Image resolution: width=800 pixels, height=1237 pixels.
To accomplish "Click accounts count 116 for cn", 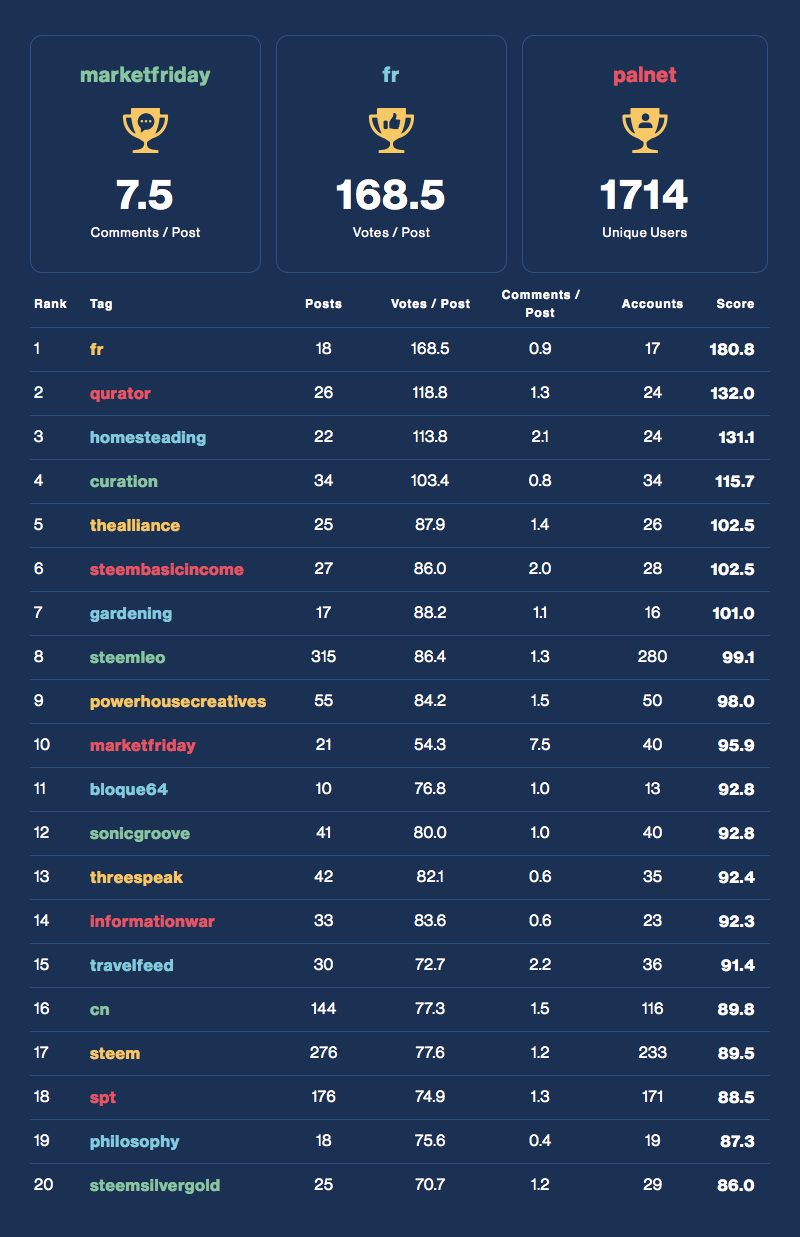I will (x=652, y=1009).
